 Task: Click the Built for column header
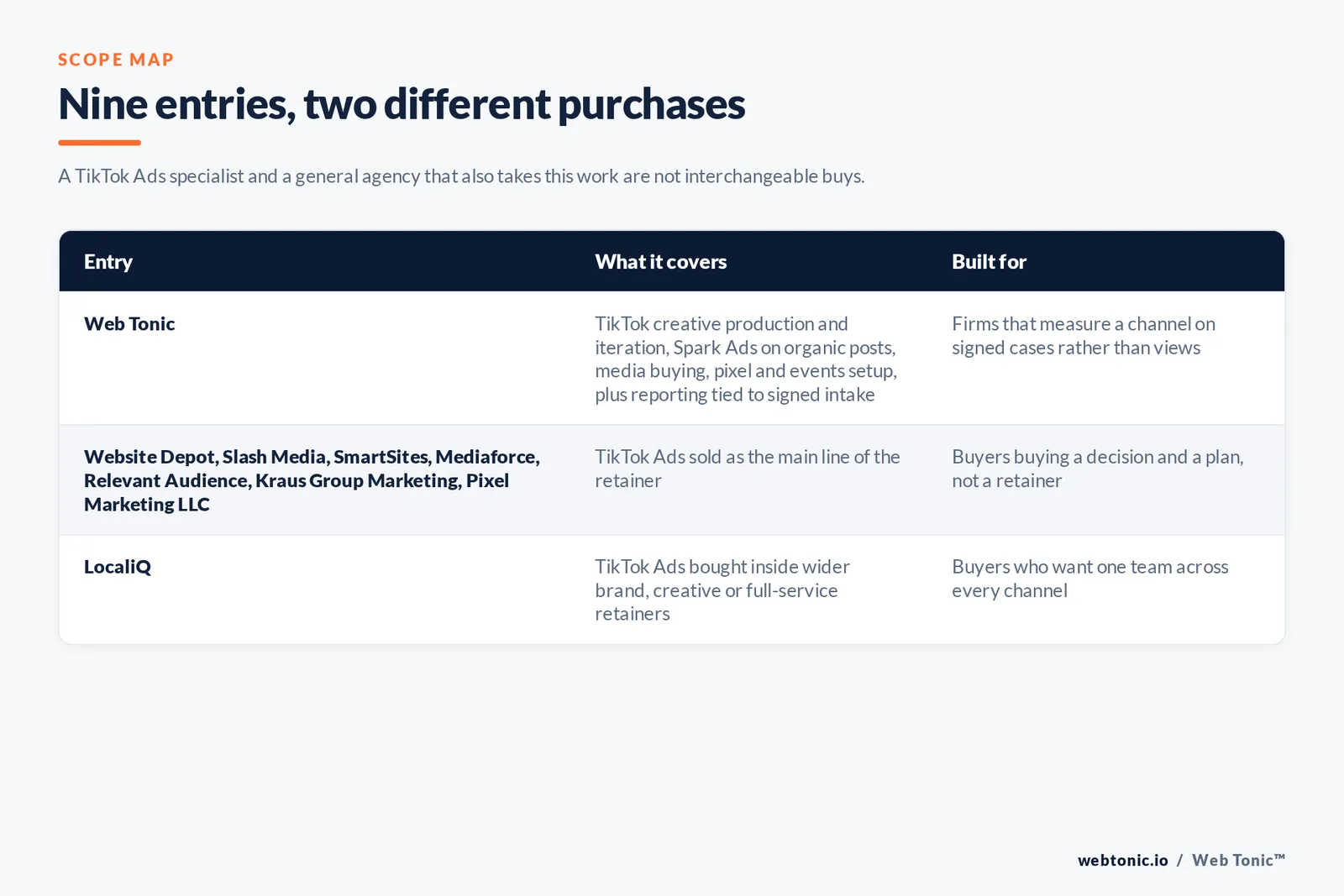tap(989, 262)
